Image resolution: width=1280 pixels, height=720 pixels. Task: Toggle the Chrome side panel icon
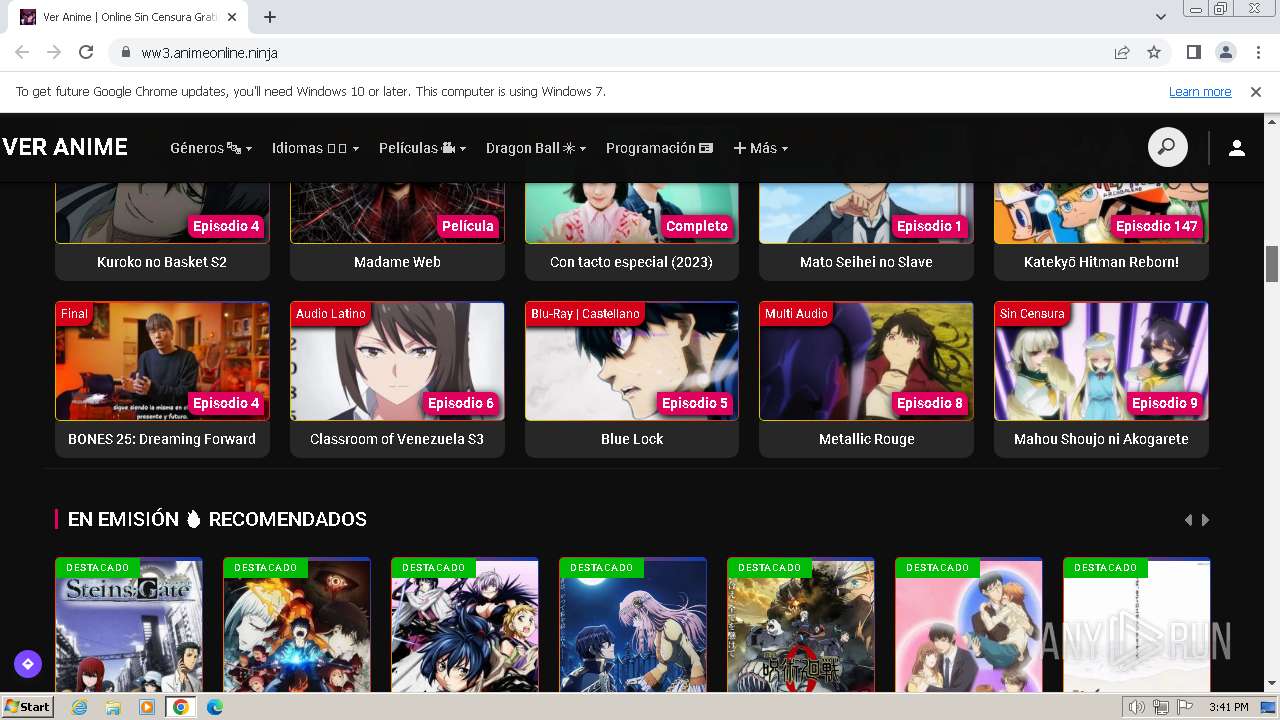tap(1194, 53)
